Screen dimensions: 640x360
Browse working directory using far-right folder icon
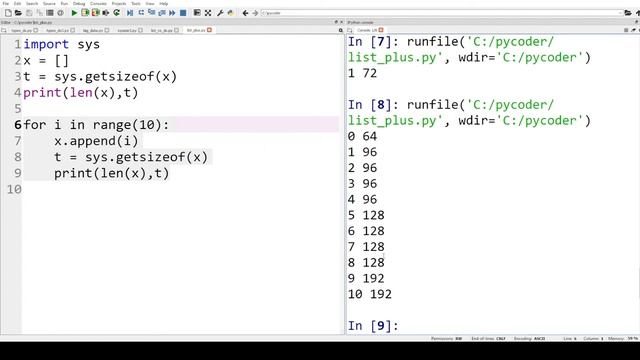628,13
